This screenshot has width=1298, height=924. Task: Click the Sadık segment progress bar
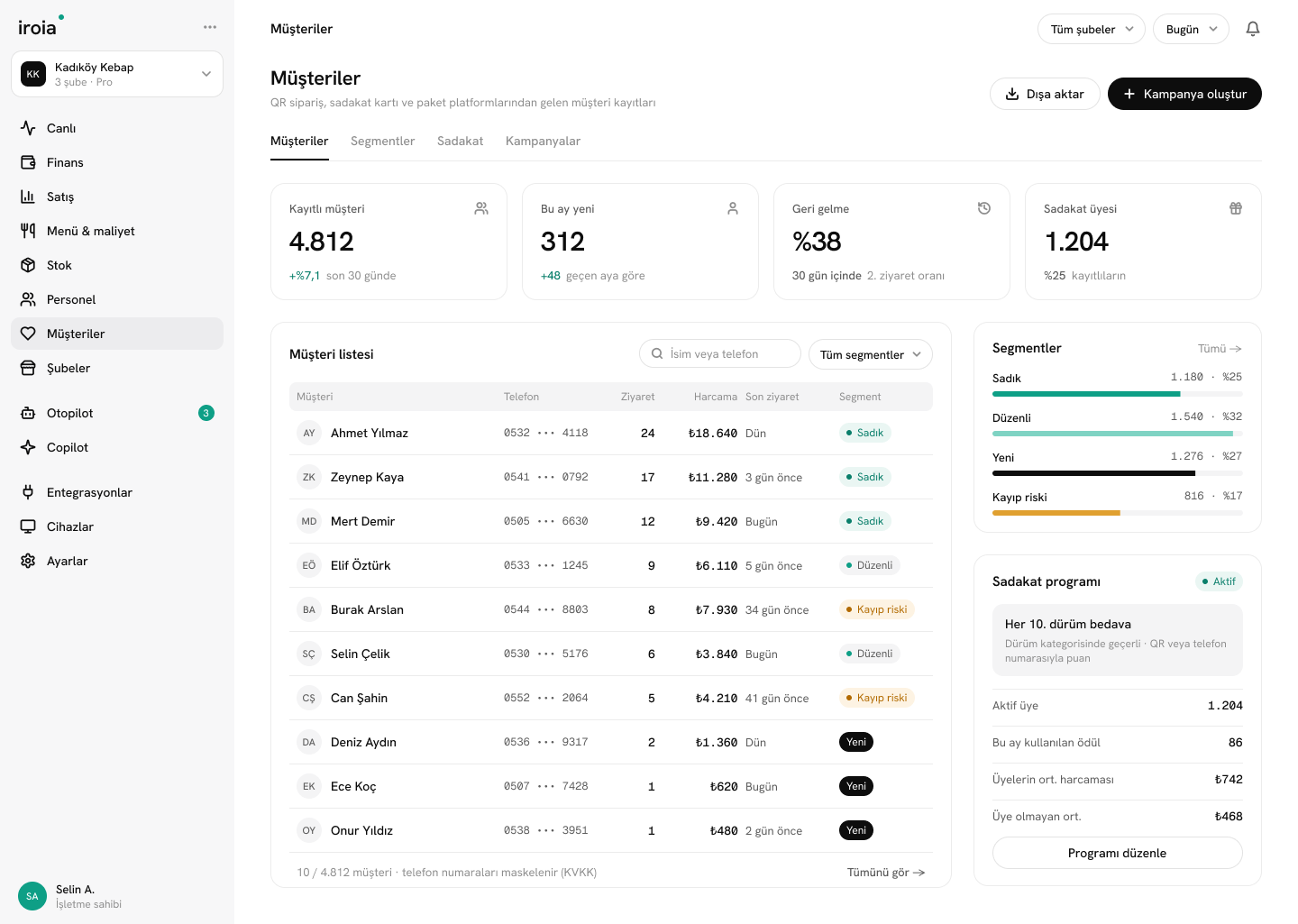1117,394
